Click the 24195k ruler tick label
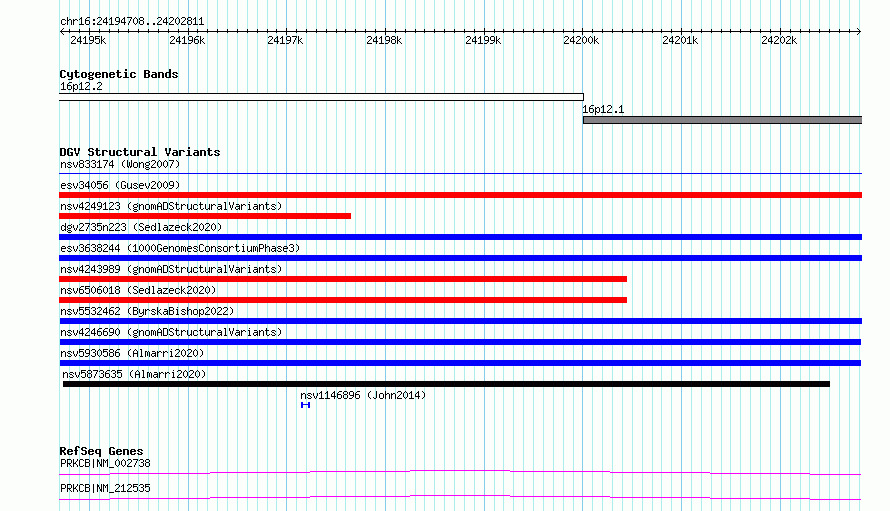The image size is (890, 511). coord(88,40)
